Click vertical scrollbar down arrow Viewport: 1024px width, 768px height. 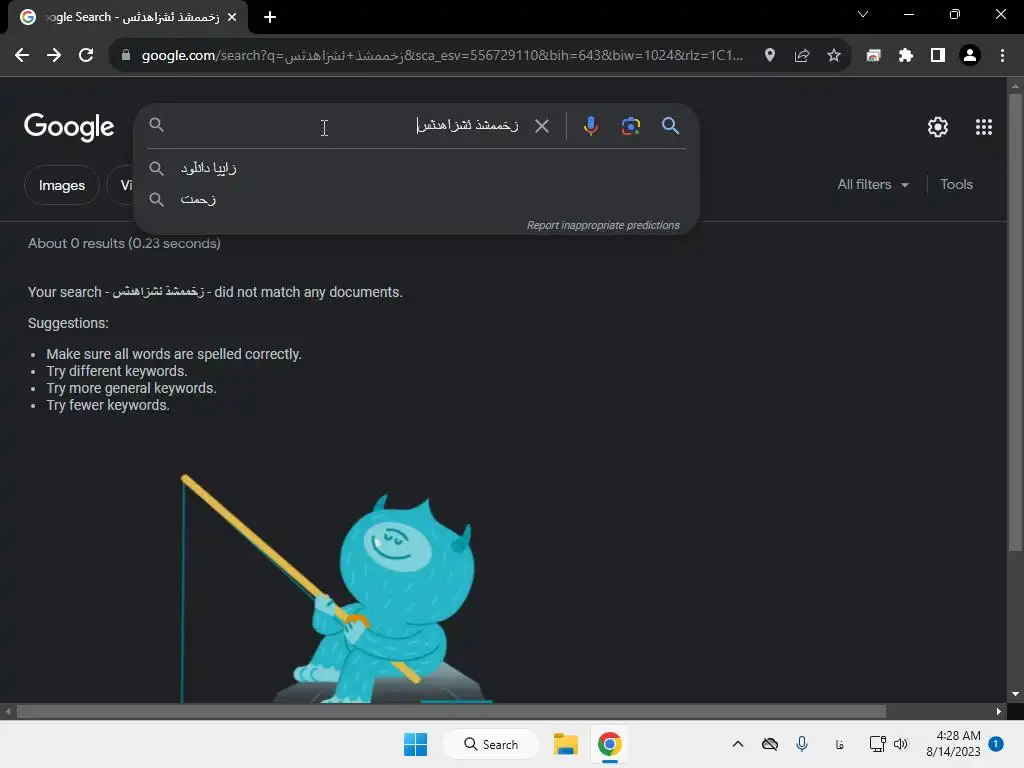pos(1015,694)
